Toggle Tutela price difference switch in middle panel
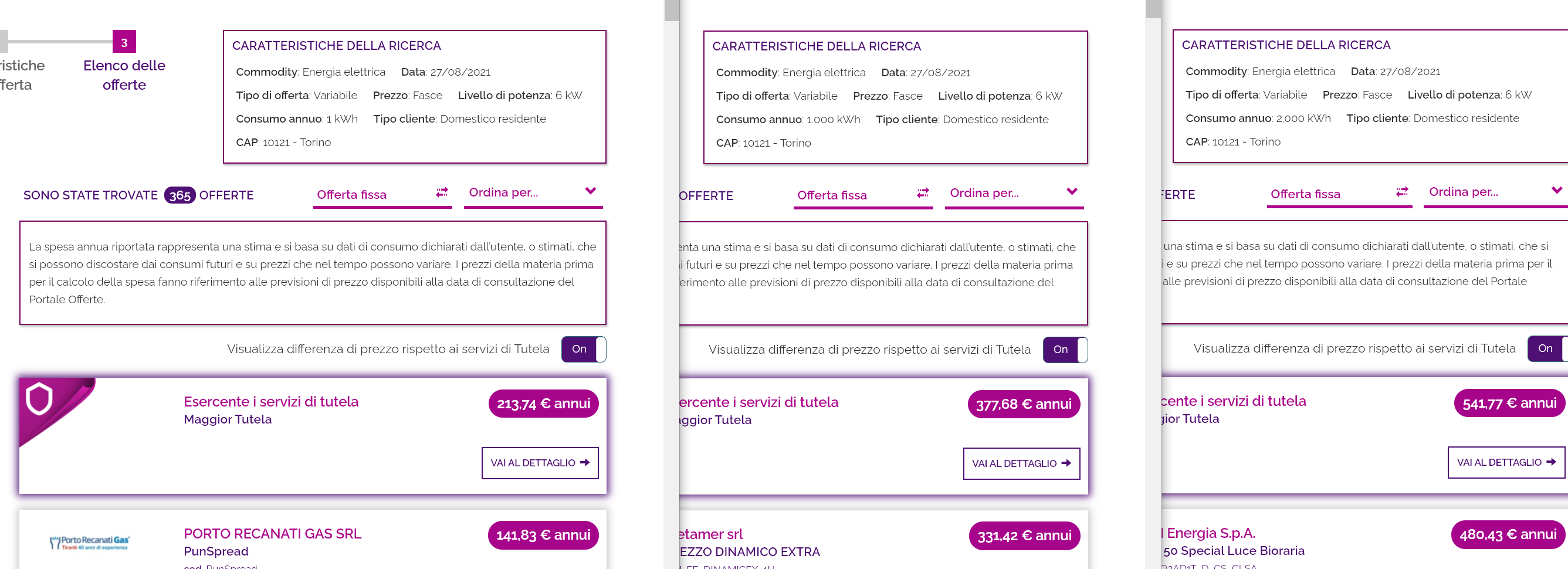Viewport: 1568px width, 569px height. coord(1065,350)
